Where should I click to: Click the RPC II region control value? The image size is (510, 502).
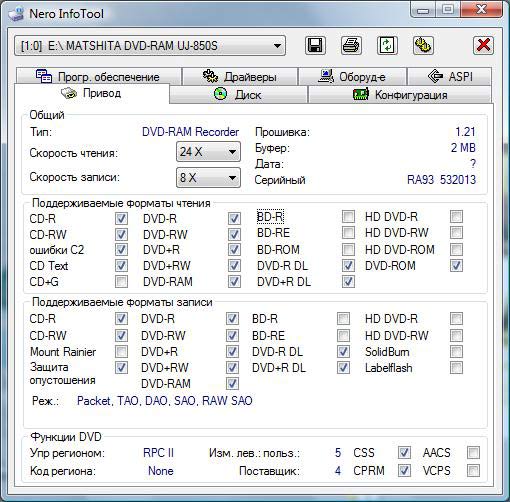coord(158,453)
